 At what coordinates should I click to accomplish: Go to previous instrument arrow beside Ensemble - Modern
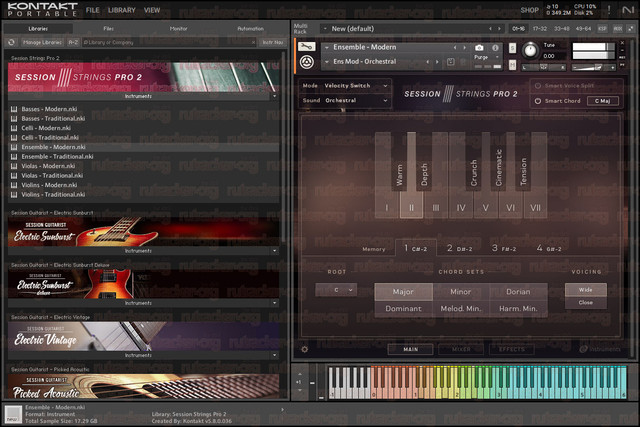click(455, 48)
